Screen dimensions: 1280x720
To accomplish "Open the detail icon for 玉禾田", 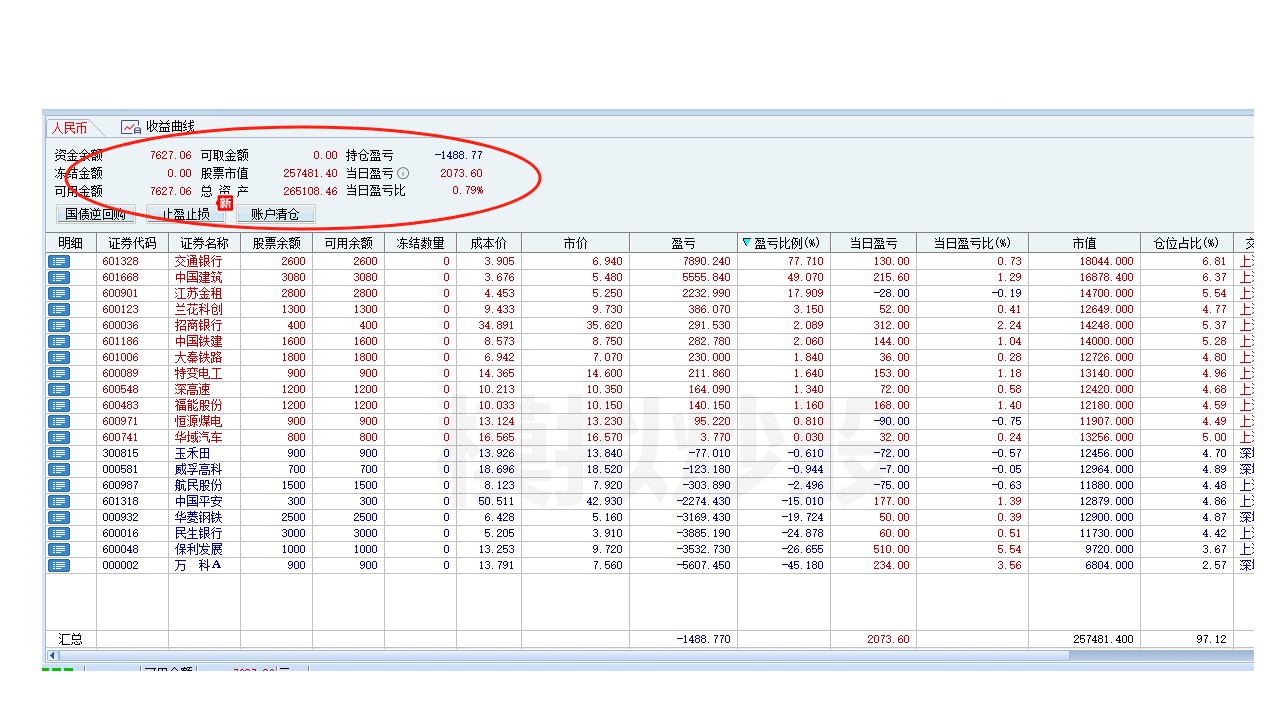I will coord(59,453).
